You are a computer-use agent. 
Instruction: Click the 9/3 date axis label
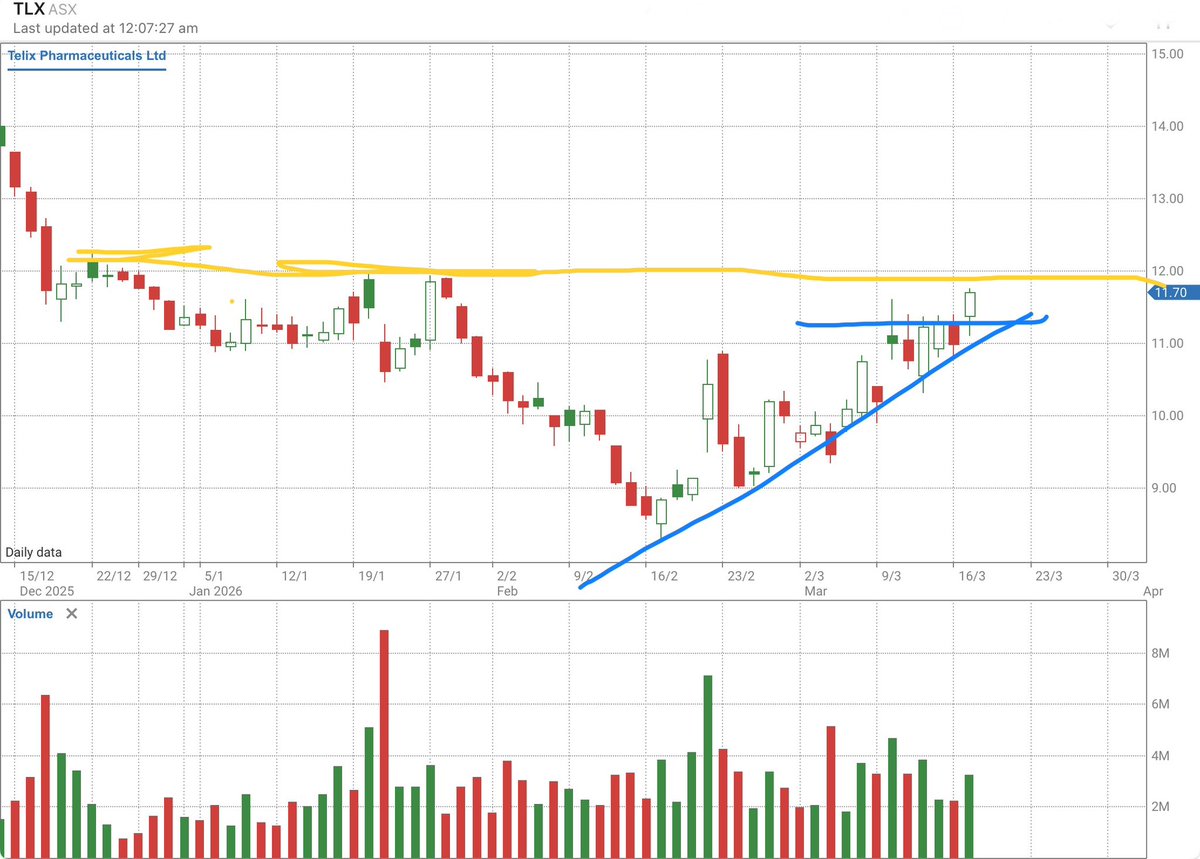coord(891,576)
